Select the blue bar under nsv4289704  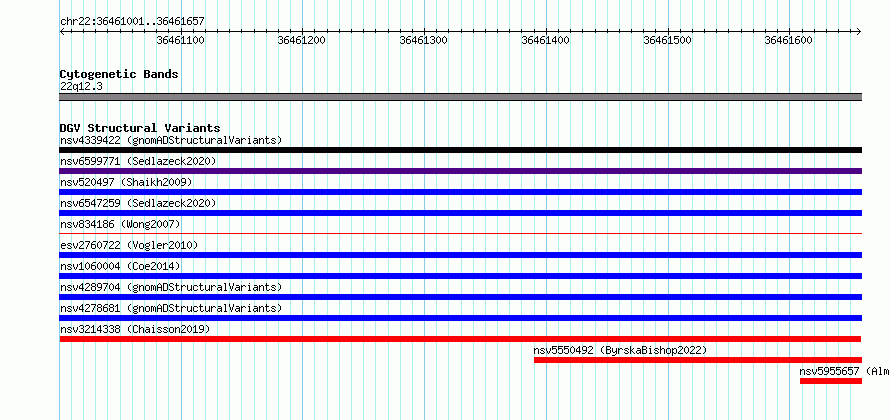pos(460,297)
